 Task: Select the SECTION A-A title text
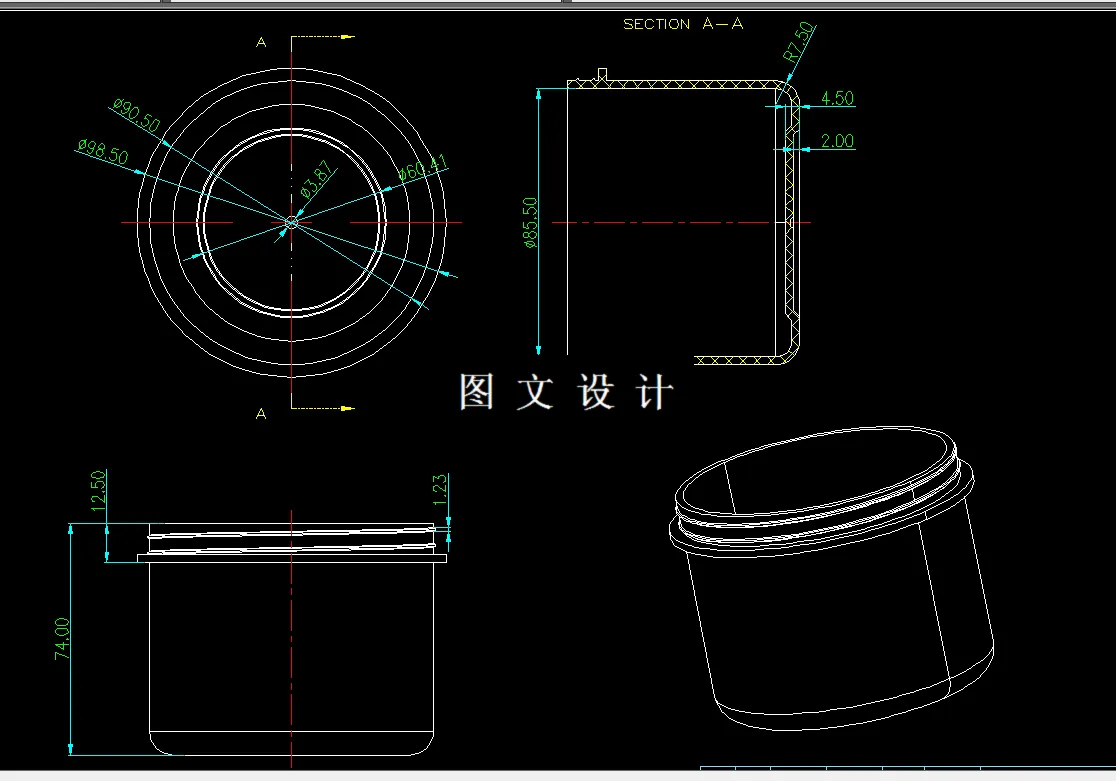pos(683,24)
